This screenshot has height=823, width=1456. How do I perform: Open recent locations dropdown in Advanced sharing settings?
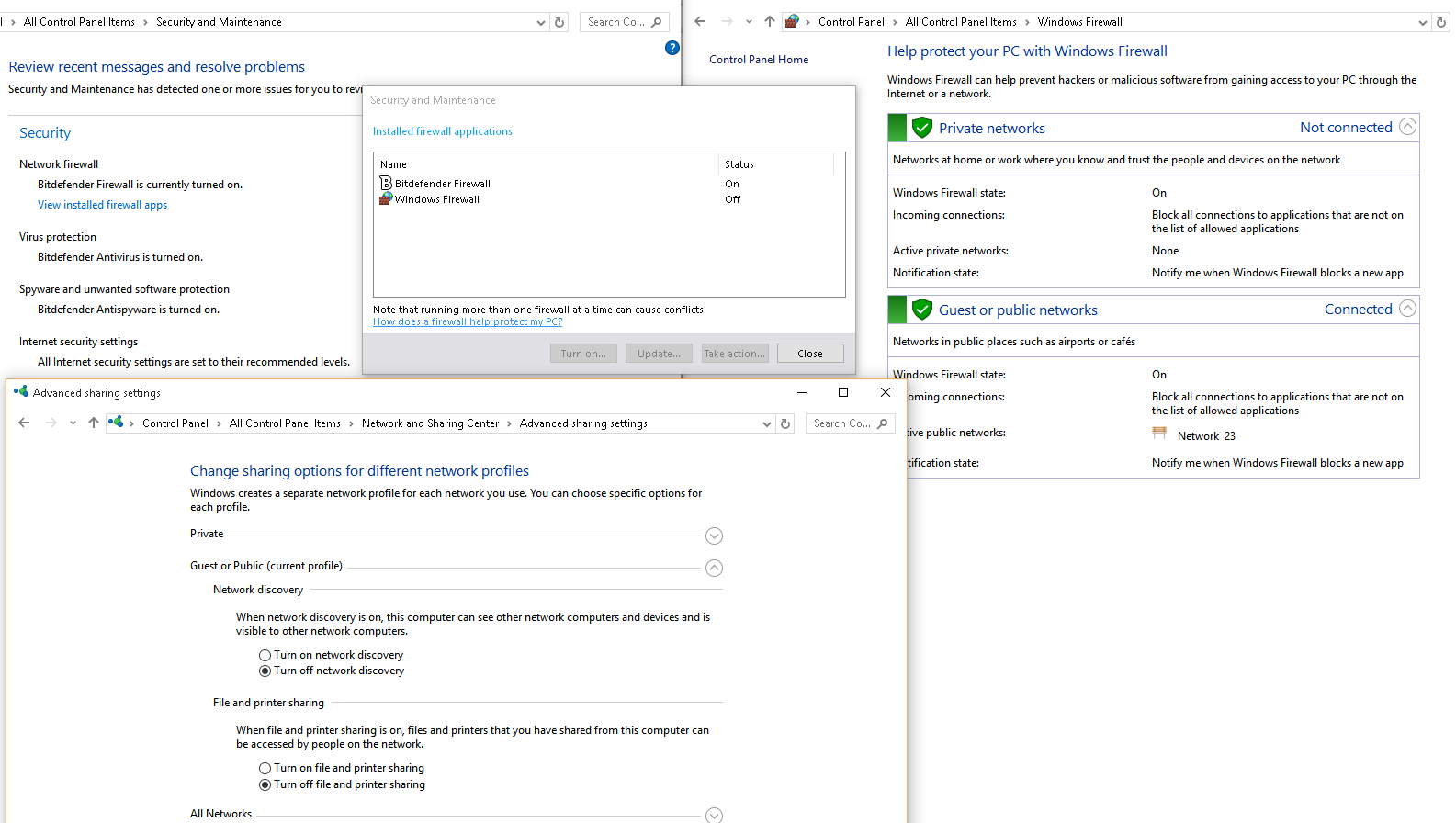tap(73, 423)
